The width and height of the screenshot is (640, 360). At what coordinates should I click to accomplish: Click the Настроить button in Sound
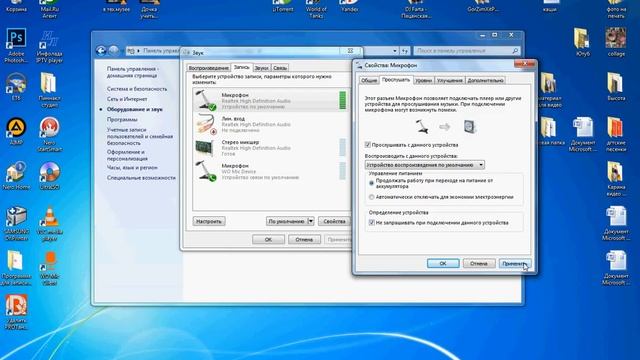point(209,221)
